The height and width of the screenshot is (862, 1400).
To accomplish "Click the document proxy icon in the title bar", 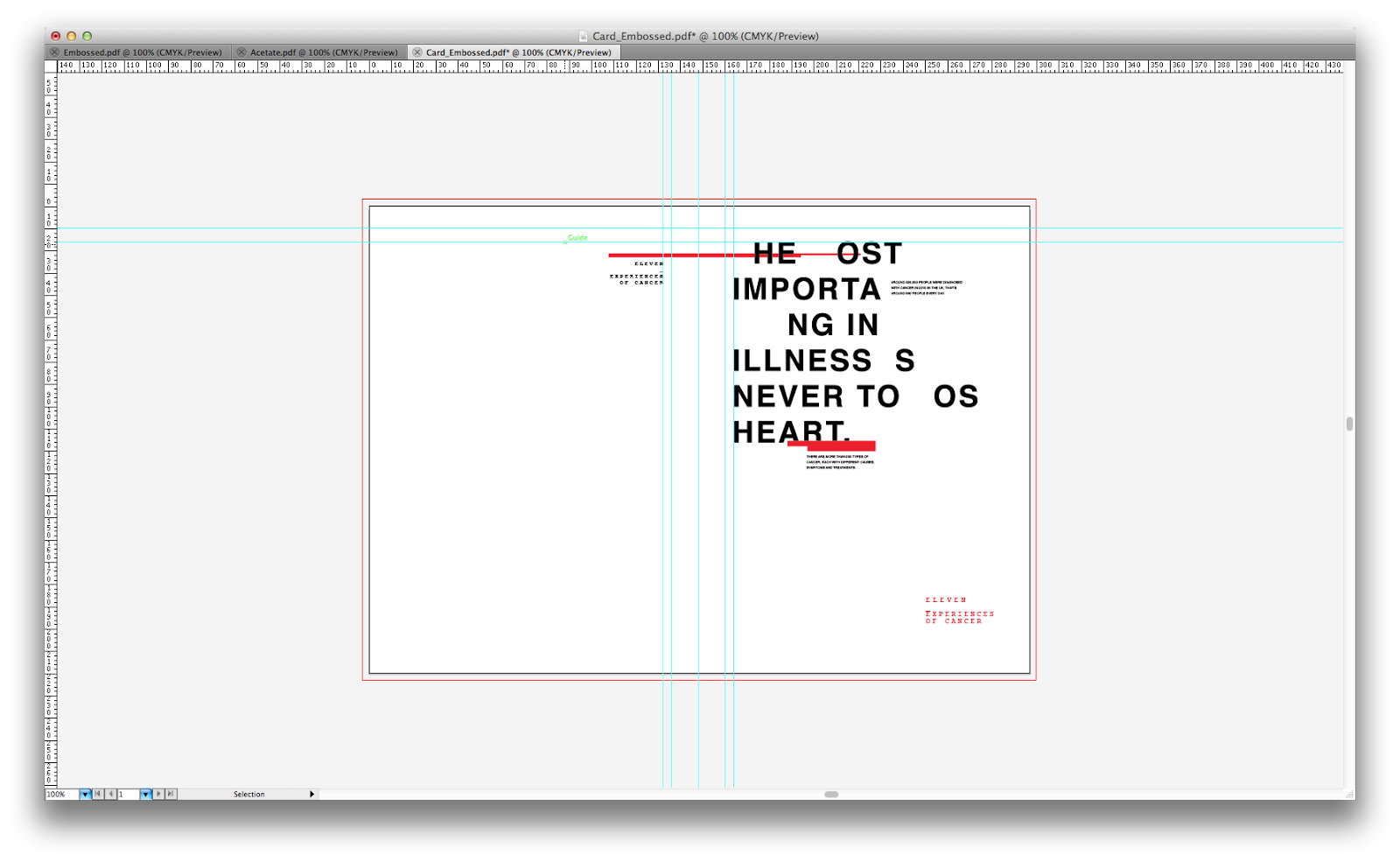I will (584, 36).
